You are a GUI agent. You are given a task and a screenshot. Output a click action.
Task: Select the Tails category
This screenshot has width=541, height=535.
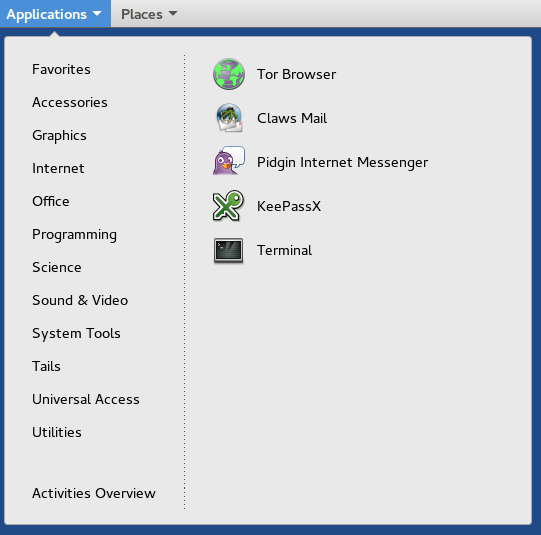46,366
